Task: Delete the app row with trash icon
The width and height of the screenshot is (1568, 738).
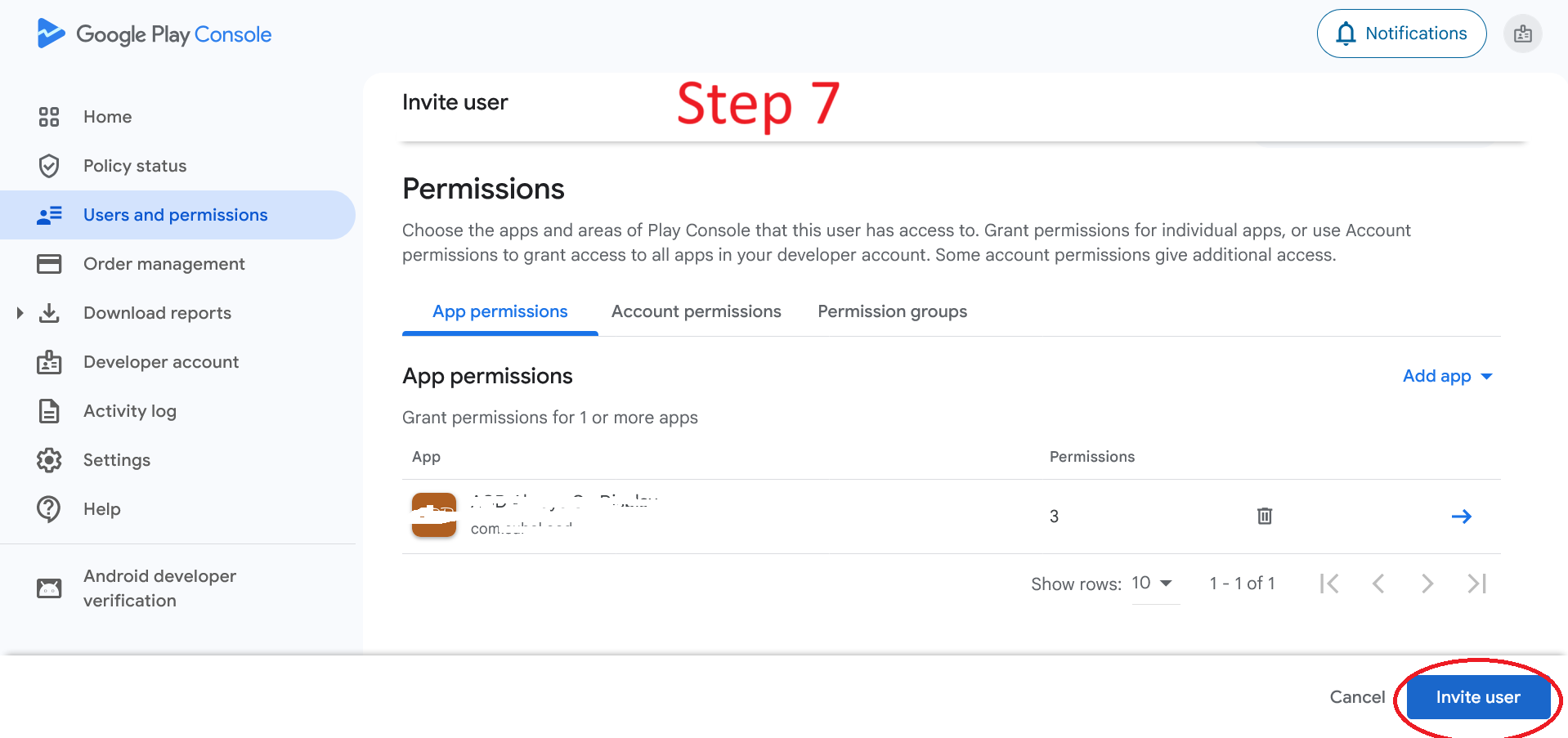Action: (x=1264, y=516)
